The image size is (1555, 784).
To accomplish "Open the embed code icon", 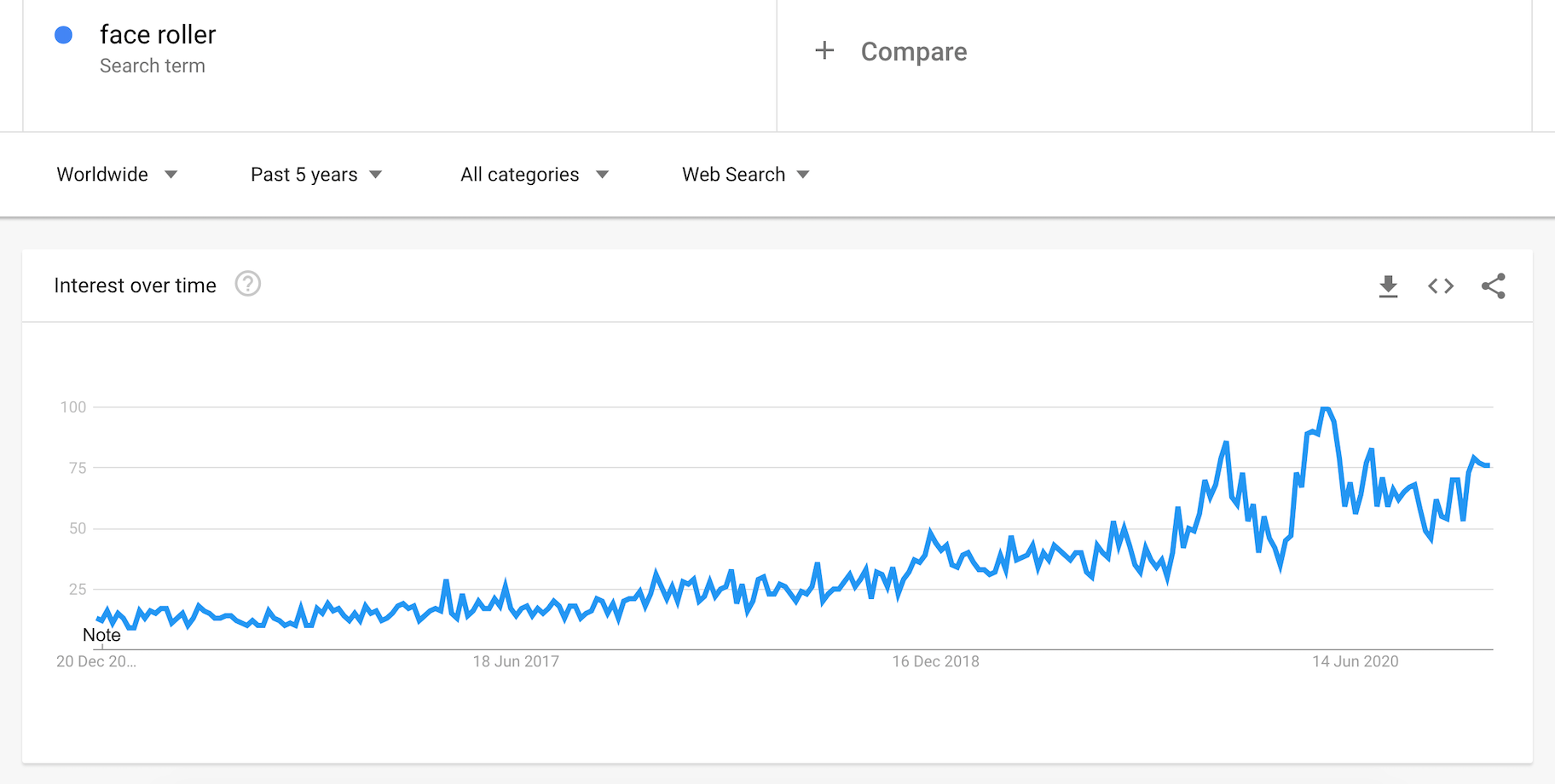I will tap(1441, 286).
